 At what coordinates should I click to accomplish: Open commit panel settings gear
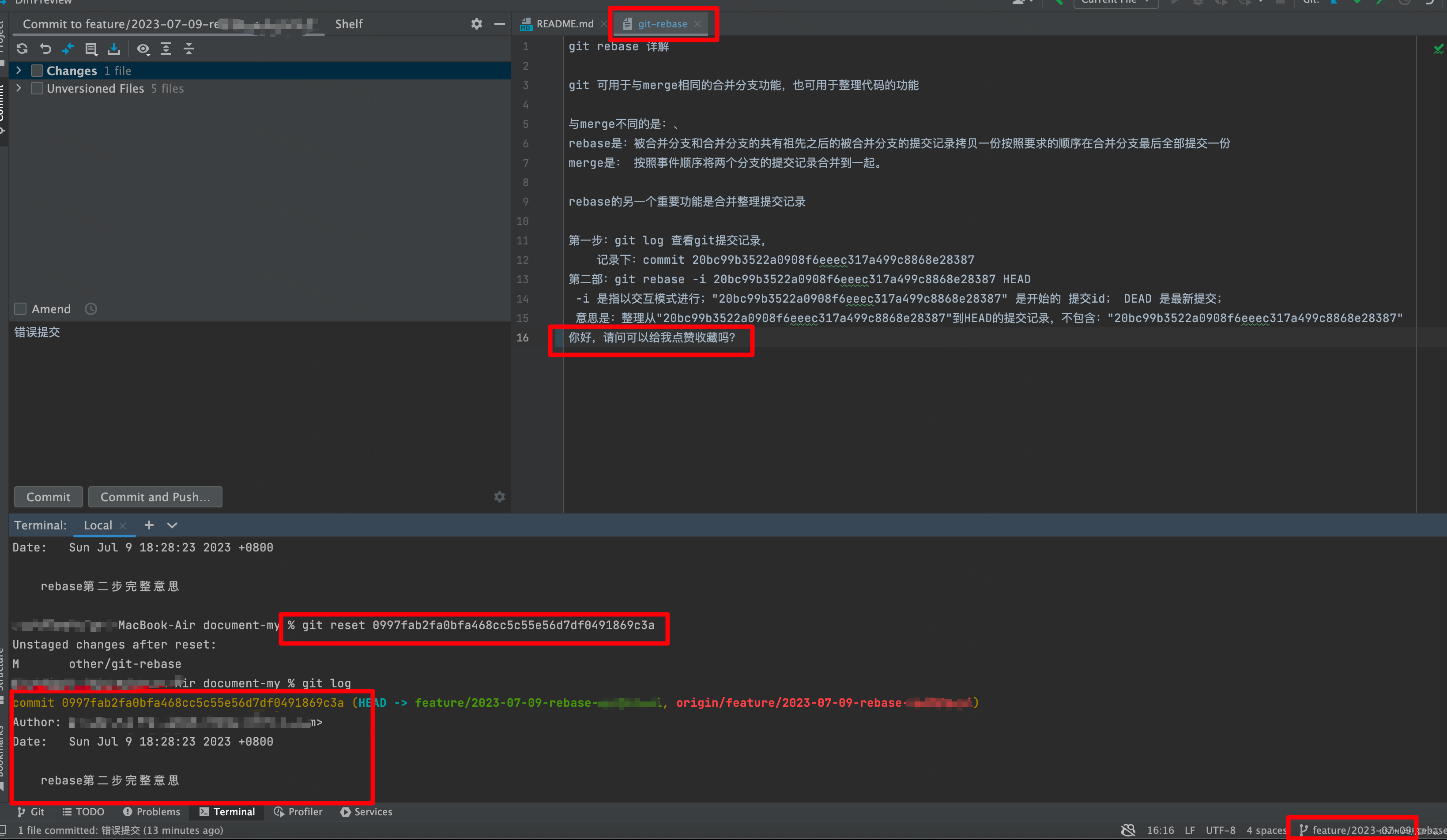(477, 23)
